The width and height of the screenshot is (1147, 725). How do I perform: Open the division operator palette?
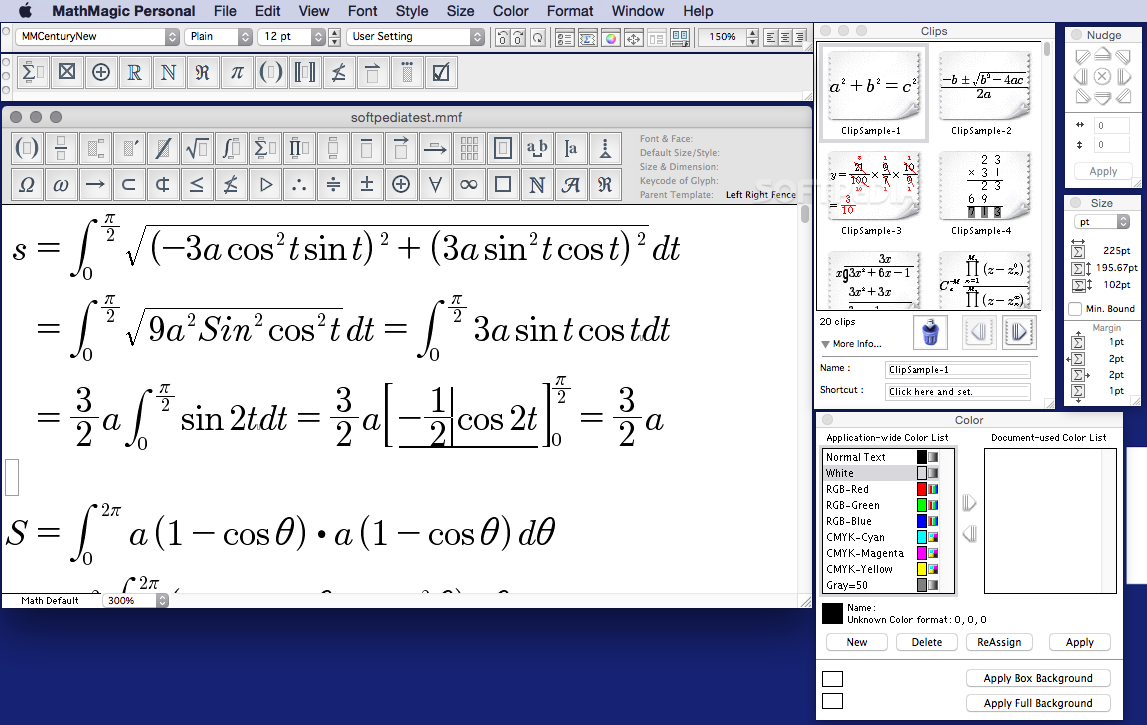pos(333,184)
